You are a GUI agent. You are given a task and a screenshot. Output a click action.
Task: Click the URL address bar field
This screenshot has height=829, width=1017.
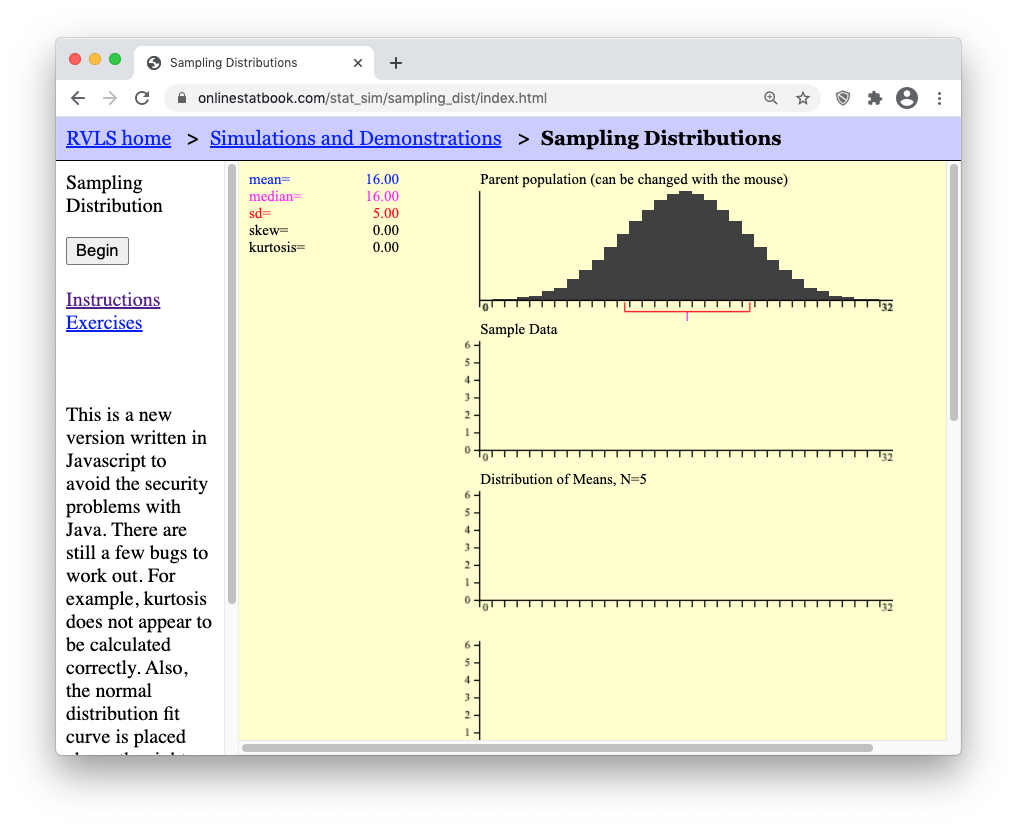pyautogui.click(x=450, y=98)
